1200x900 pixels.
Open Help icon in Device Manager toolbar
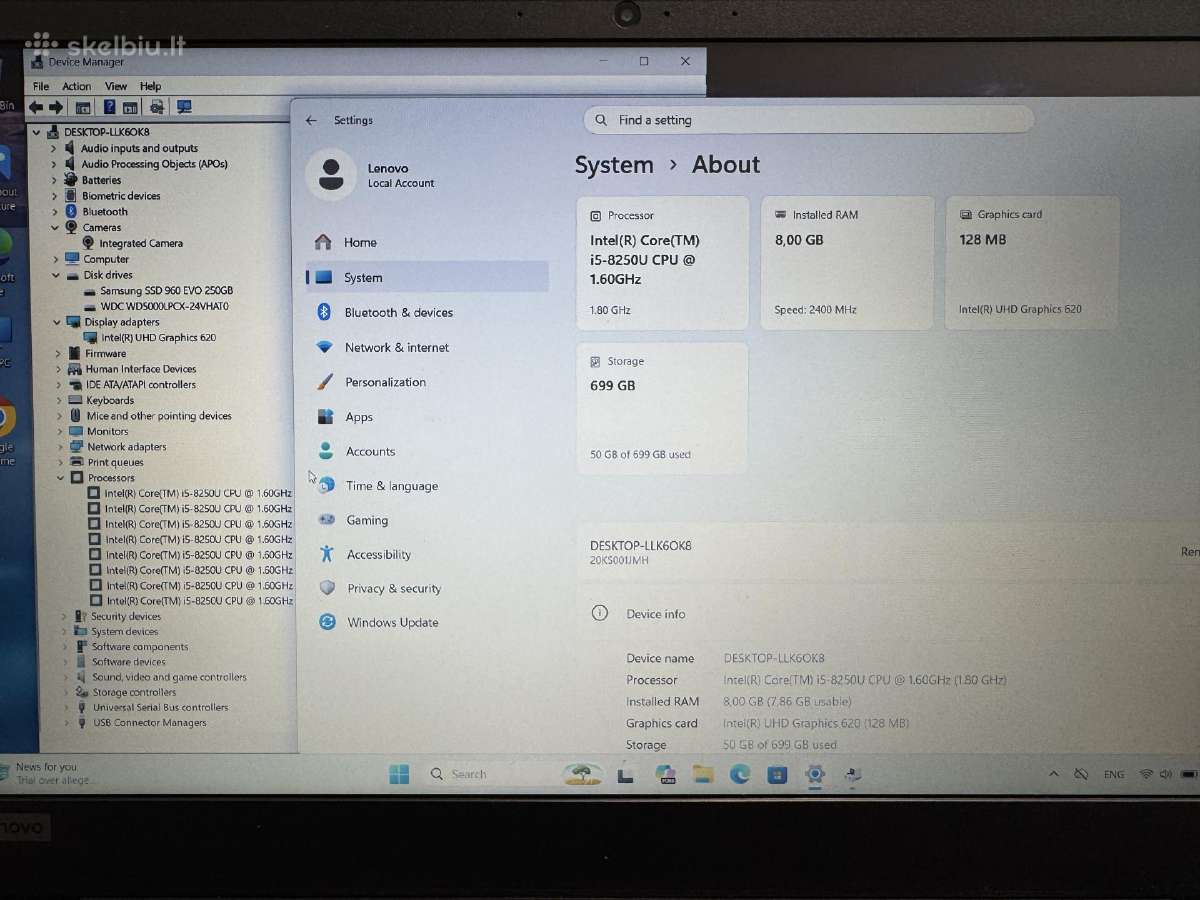pos(109,107)
